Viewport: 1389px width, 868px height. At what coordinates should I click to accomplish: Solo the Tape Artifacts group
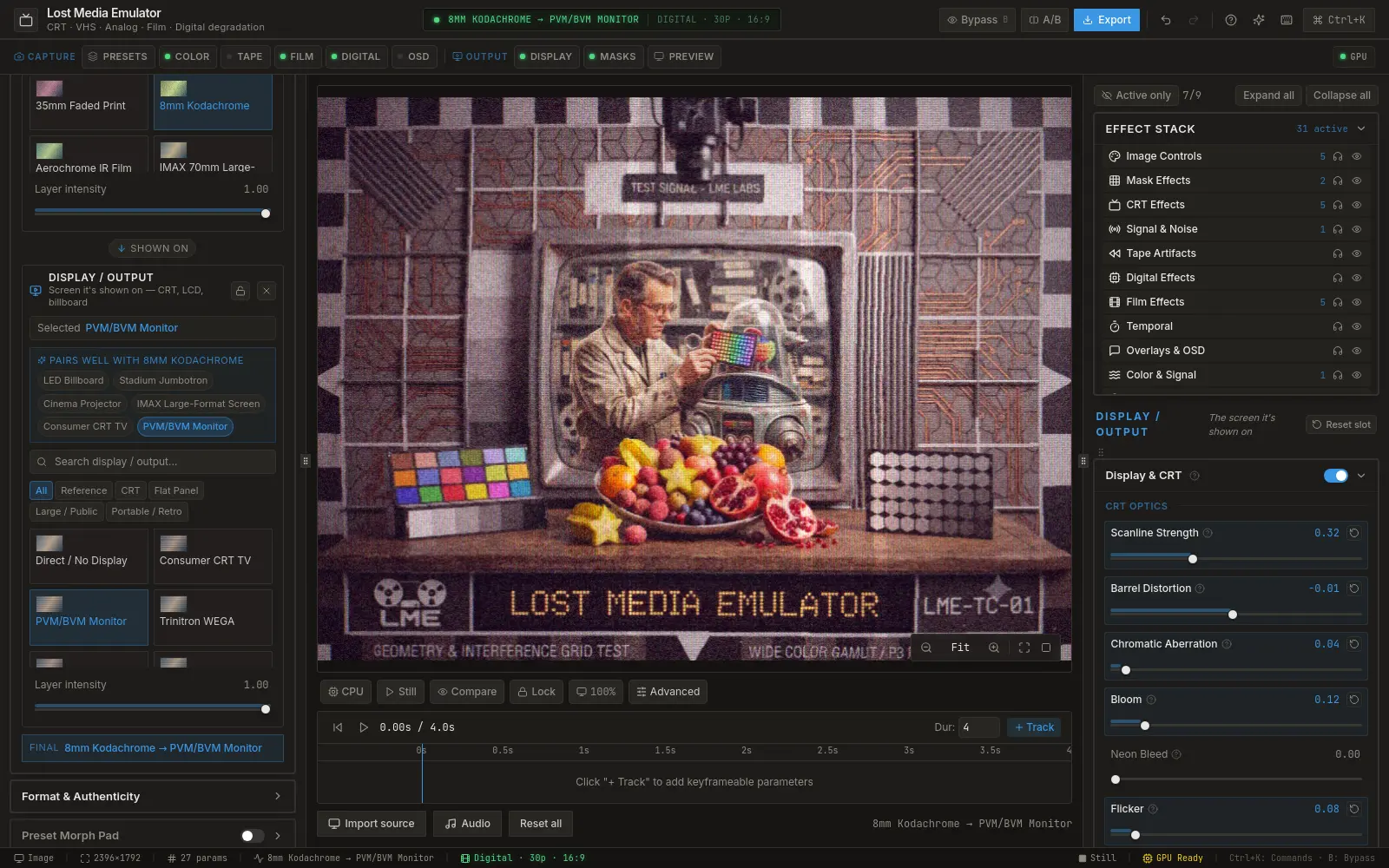1338,253
